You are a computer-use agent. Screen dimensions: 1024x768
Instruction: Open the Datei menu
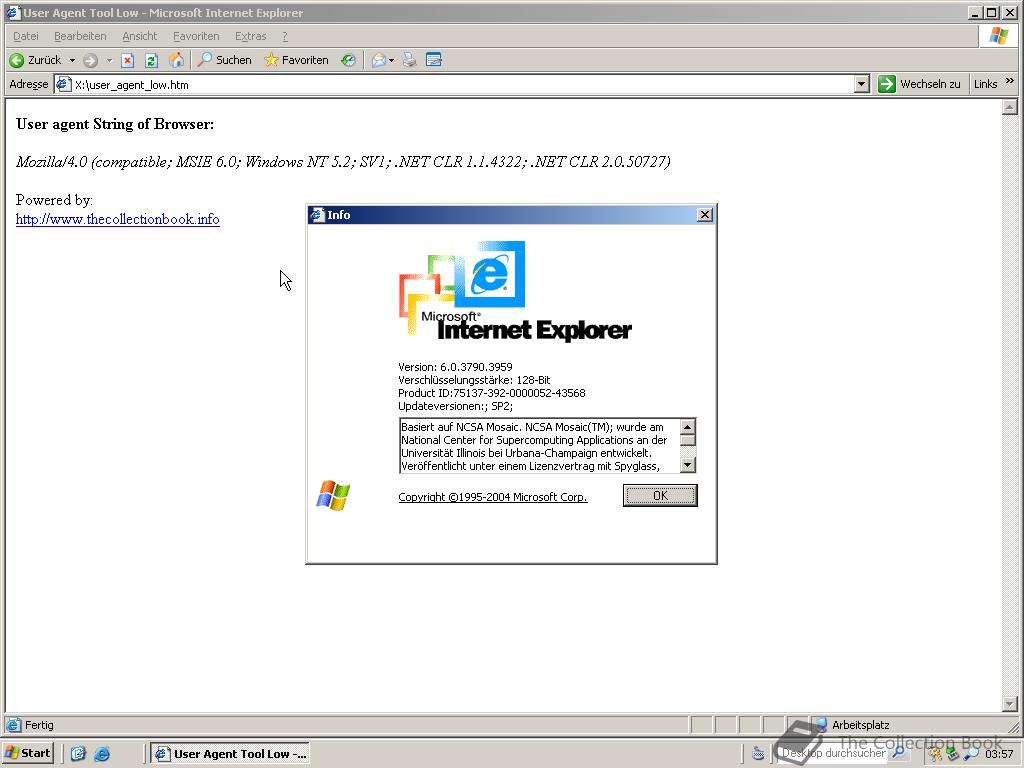coord(25,36)
